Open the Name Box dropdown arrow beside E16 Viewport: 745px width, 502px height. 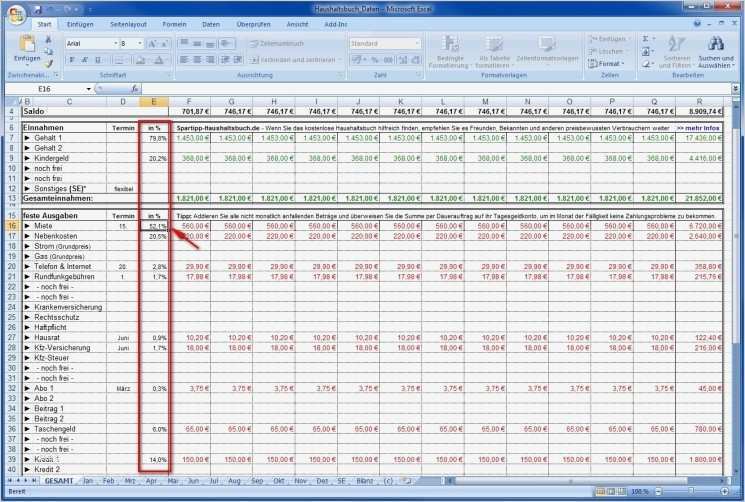coord(88,89)
